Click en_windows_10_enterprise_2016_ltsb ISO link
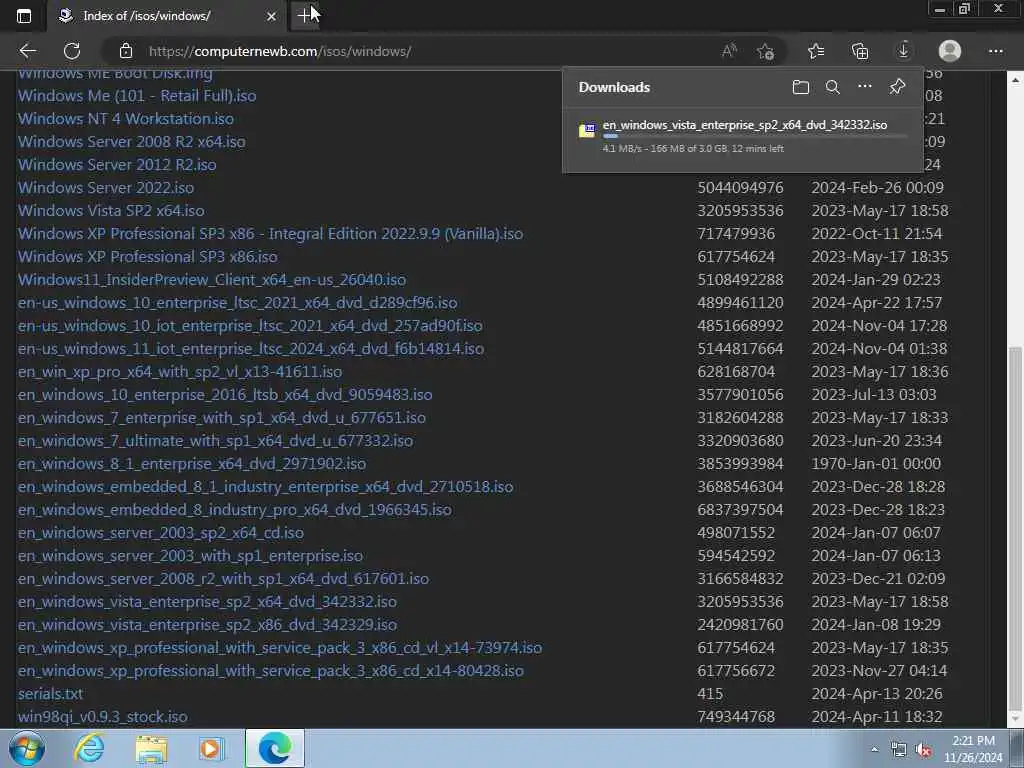The height and width of the screenshot is (768, 1024). pos(225,394)
